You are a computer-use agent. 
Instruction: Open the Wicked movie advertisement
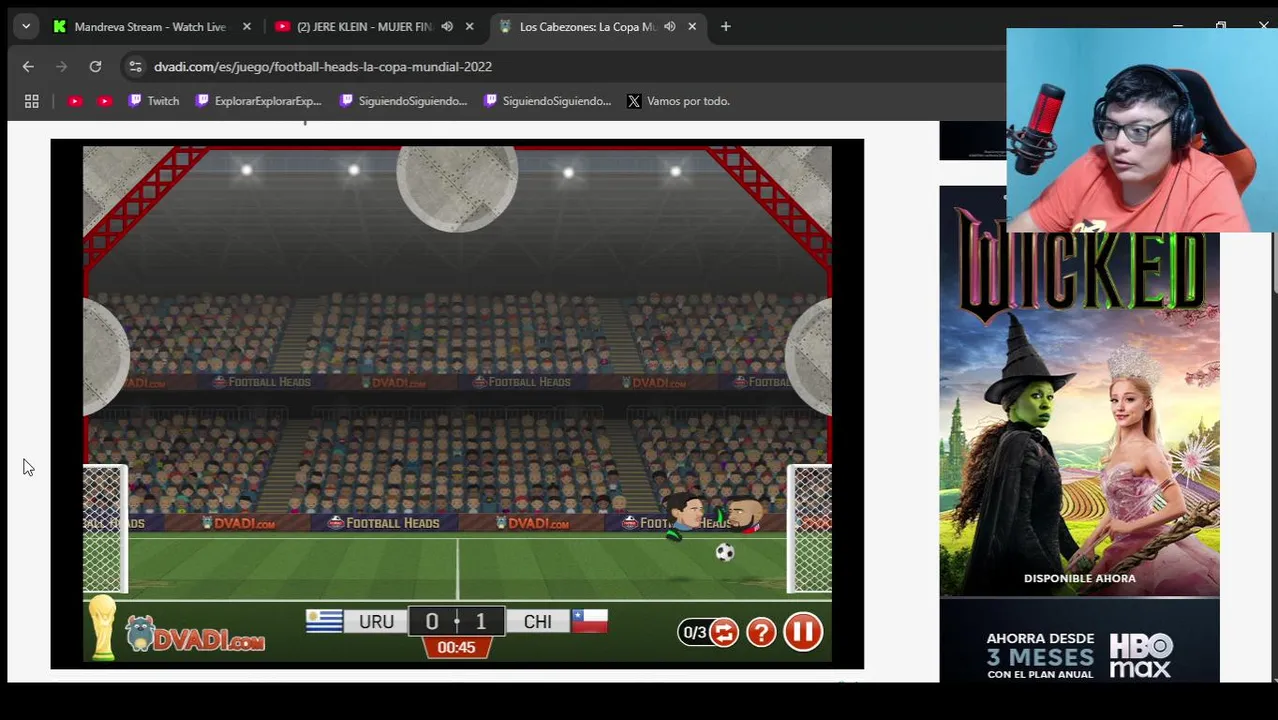pyautogui.click(x=1079, y=391)
